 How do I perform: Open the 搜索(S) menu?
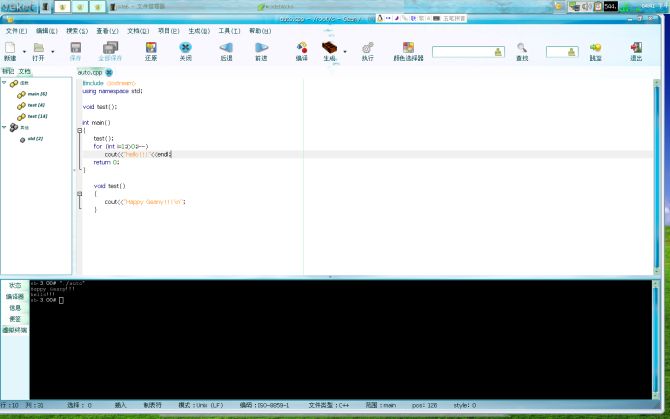pyautogui.click(x=77, y=31)
